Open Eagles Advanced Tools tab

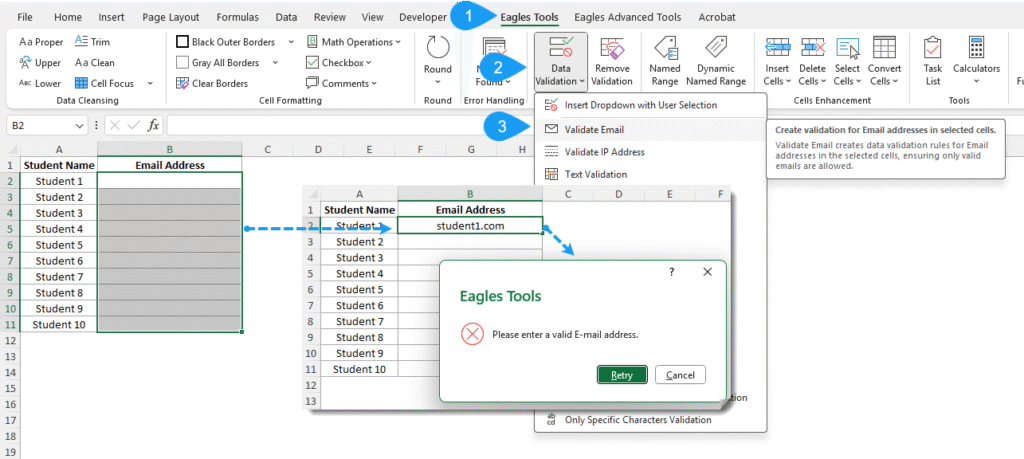[628, 17]
